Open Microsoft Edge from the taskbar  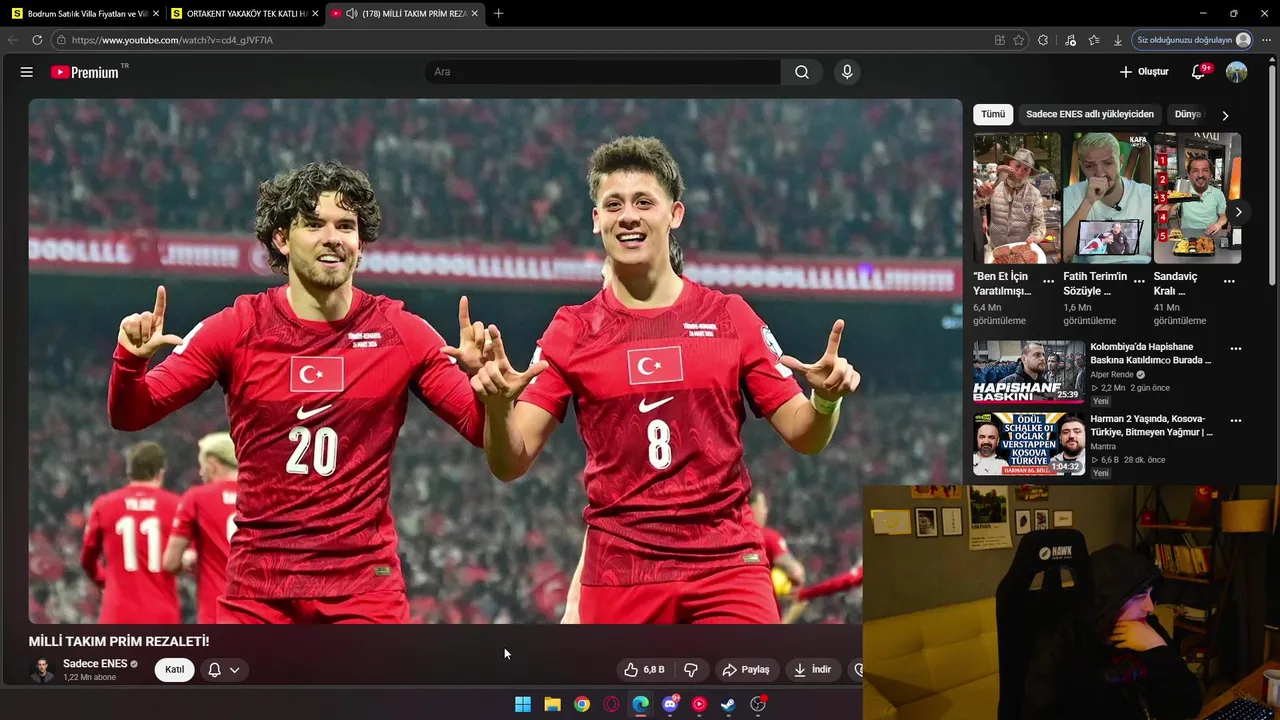click(x=640, y=704)
